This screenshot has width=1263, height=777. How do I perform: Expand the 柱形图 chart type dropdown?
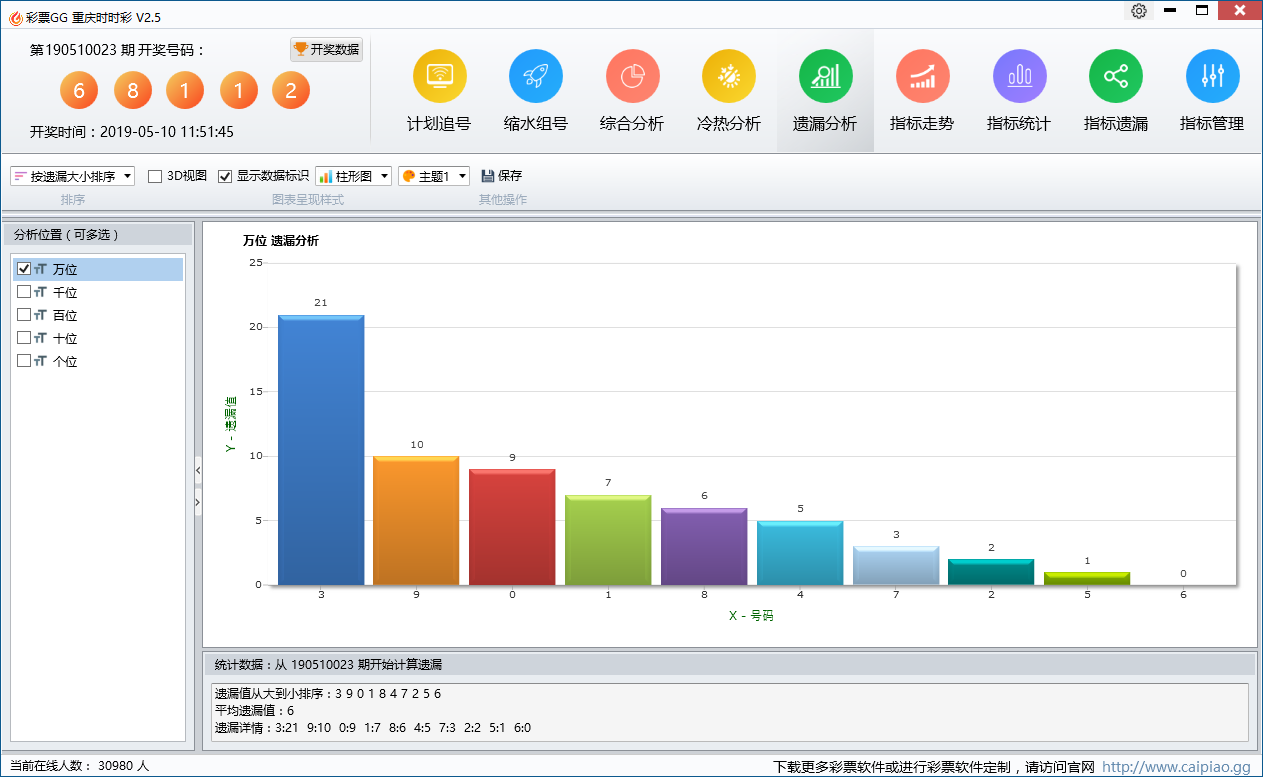(353, 176)
